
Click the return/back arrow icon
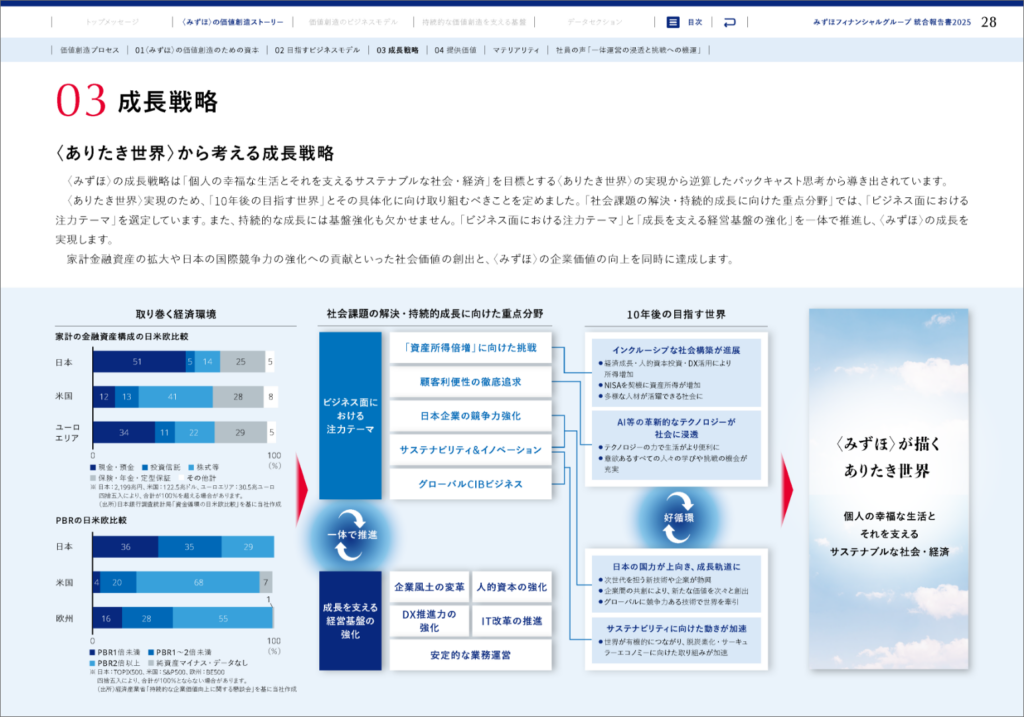coord(729,21)
